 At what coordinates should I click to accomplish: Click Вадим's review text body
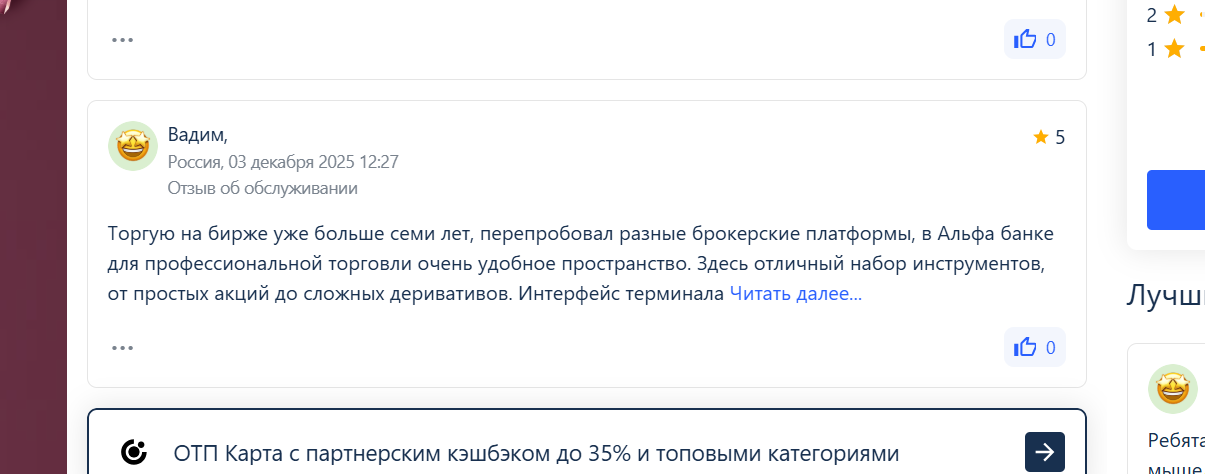point(580,264)
